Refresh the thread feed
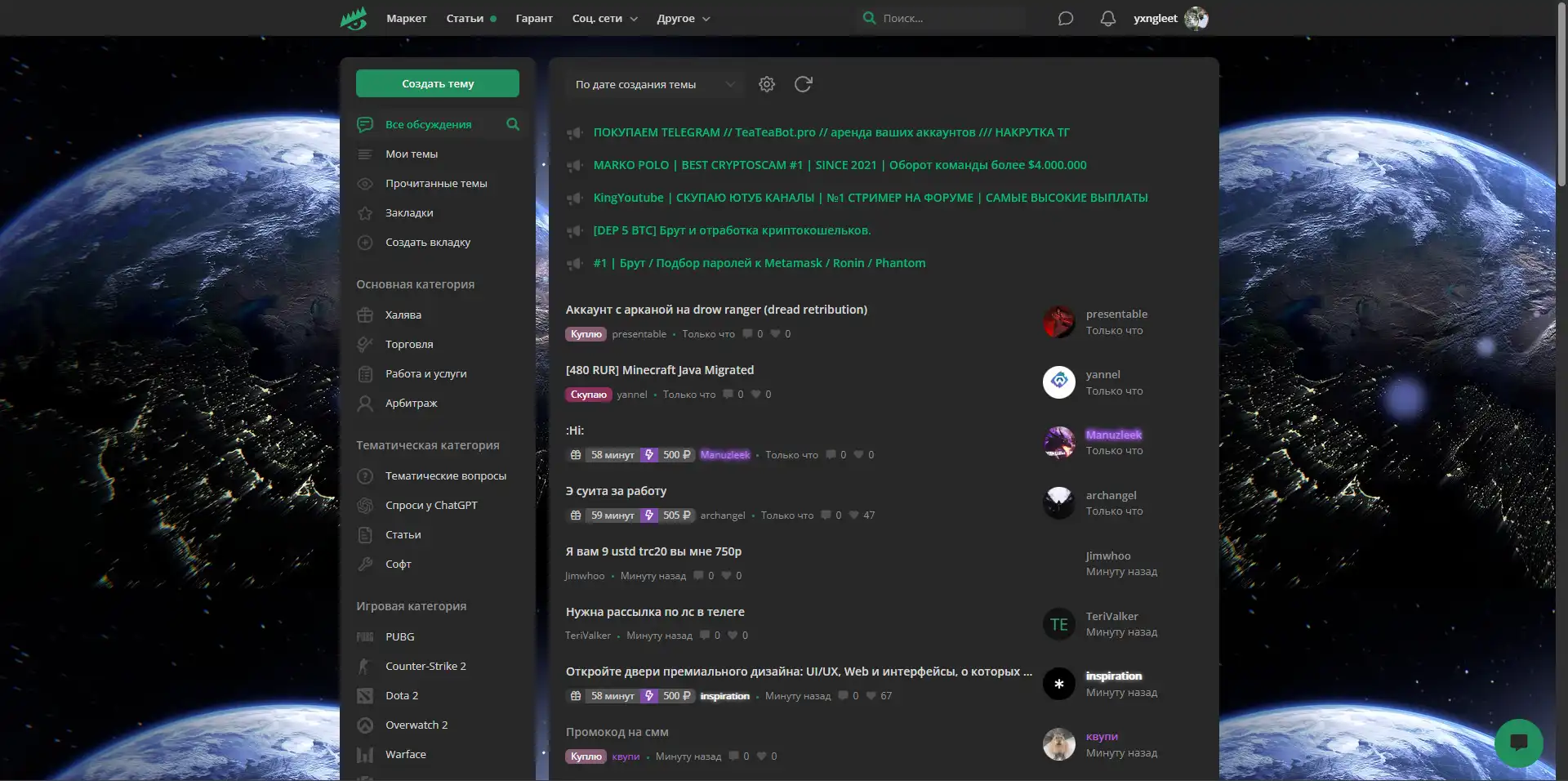The height and width of the screenshot is (781, 1568). tap(803, 84)
